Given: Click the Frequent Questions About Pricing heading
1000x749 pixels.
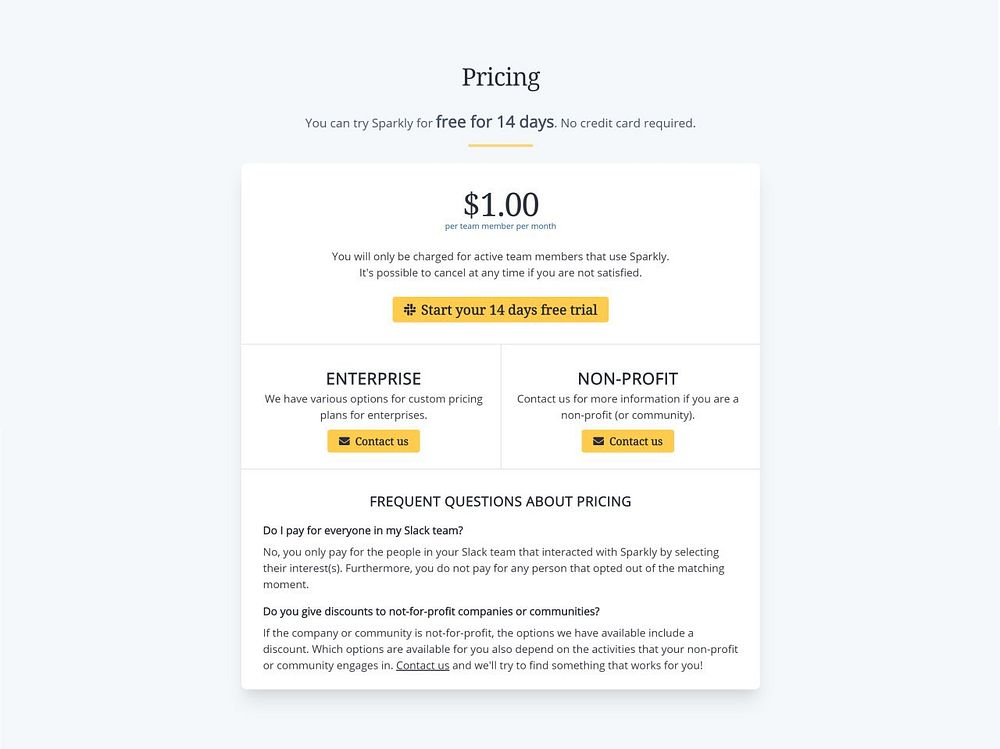Looking at the screenshot, I should (x=500, y=501).
